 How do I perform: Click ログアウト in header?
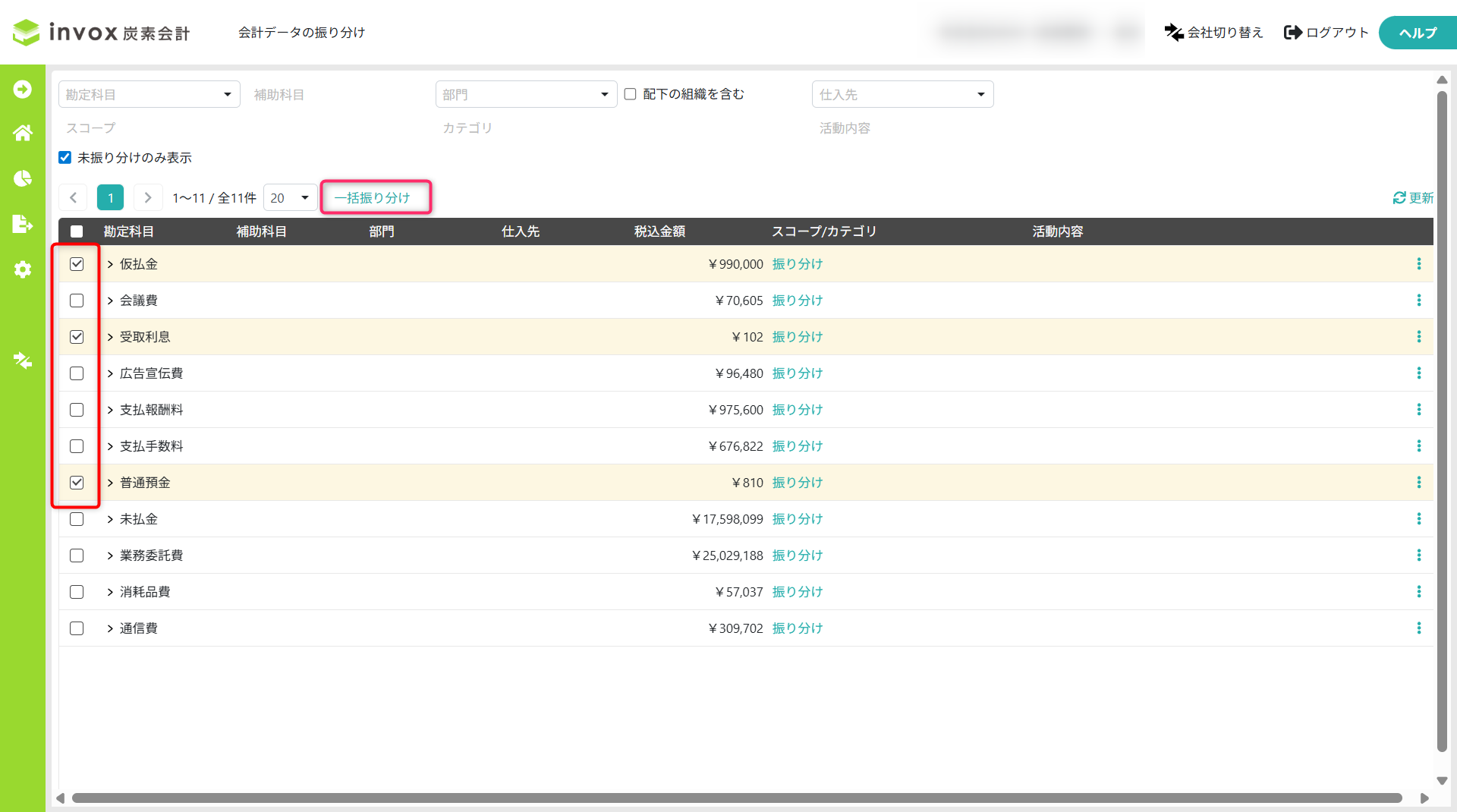coord(1326,33)
